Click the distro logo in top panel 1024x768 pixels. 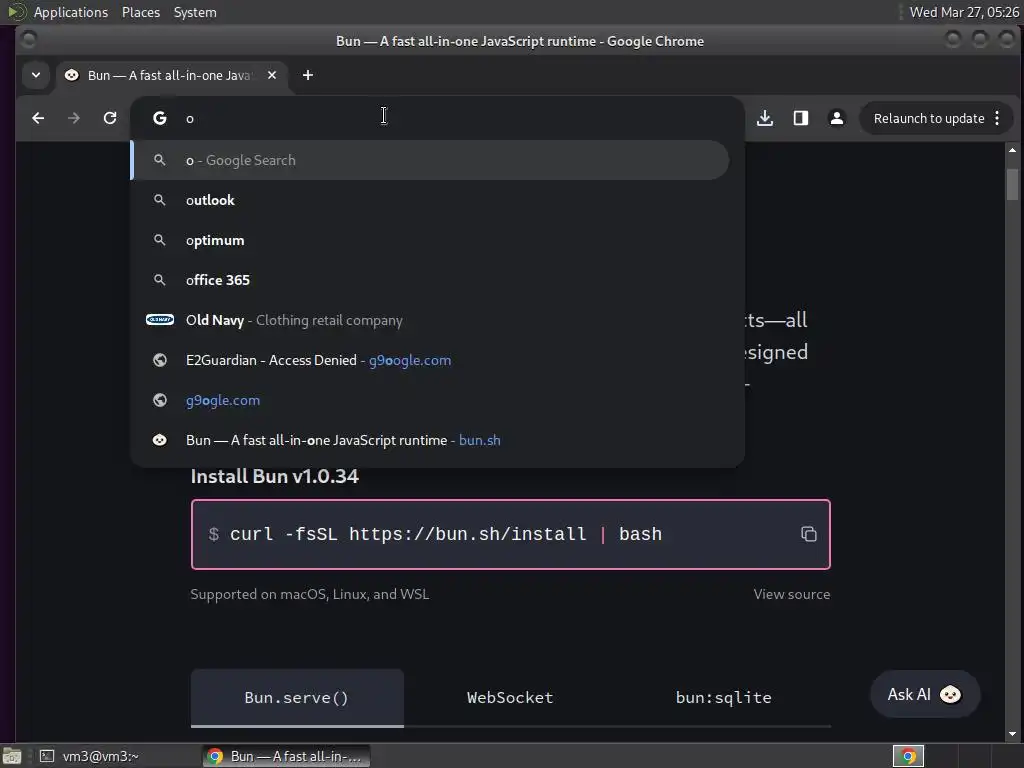[16, 12]
